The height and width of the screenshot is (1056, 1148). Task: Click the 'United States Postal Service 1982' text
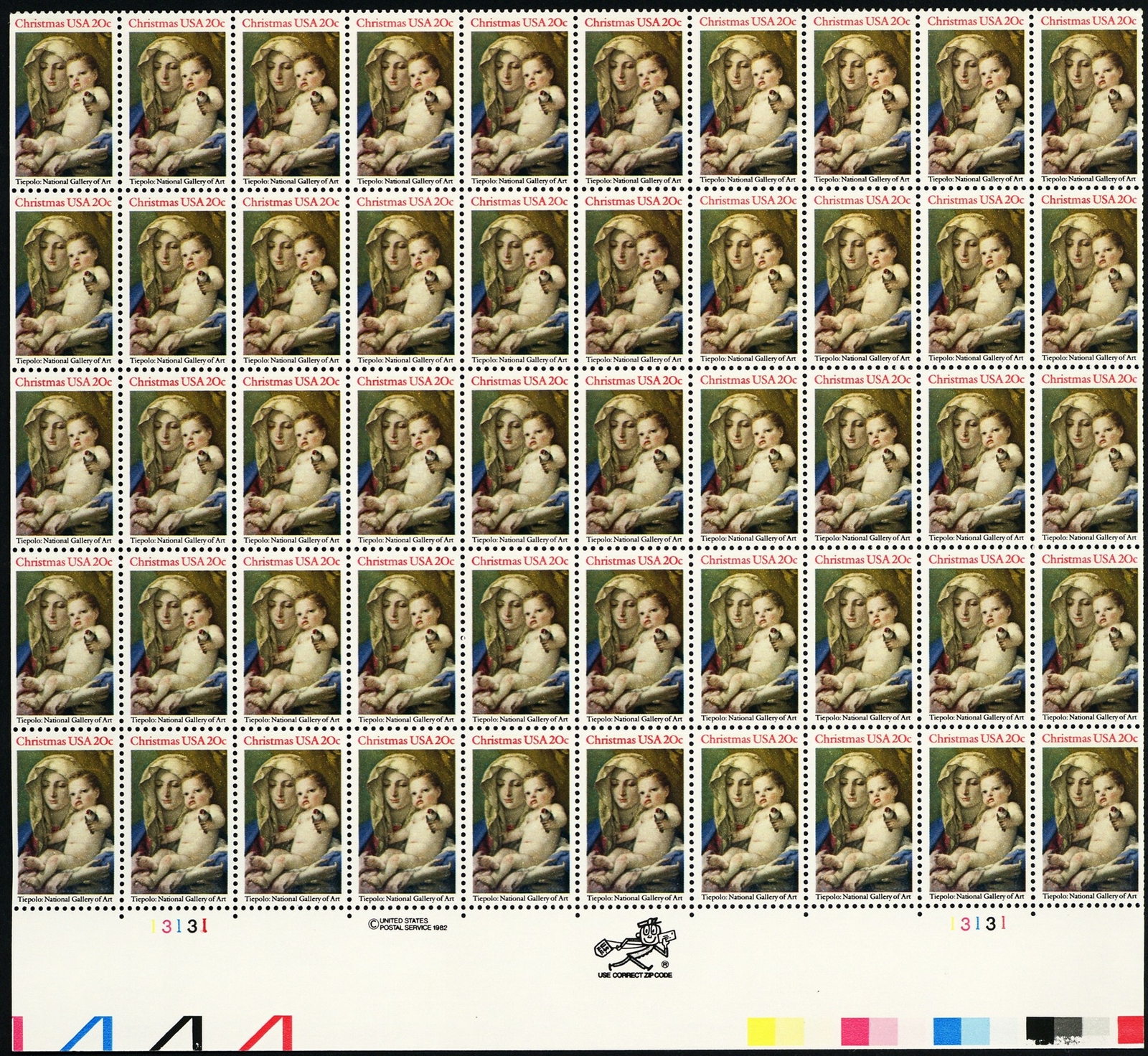406,924
